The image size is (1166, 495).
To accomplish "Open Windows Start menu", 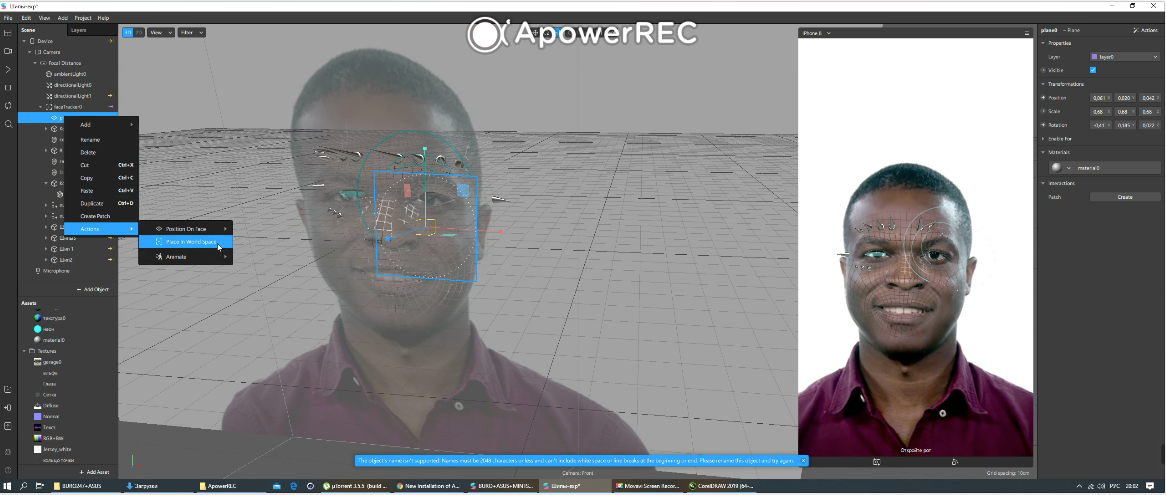I will pyautogui.click(x=7, y=486).
